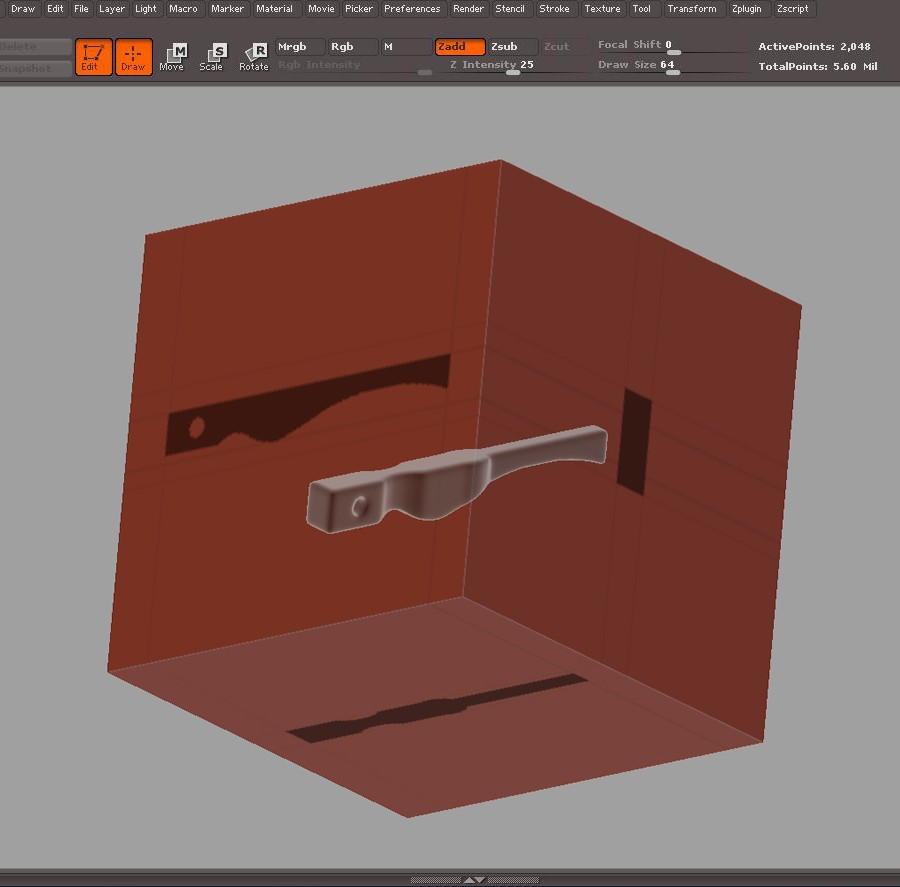Viewport: 900px width, 887px height.
Task: Open the Preferences palette
Action: (x=412, y=9)
